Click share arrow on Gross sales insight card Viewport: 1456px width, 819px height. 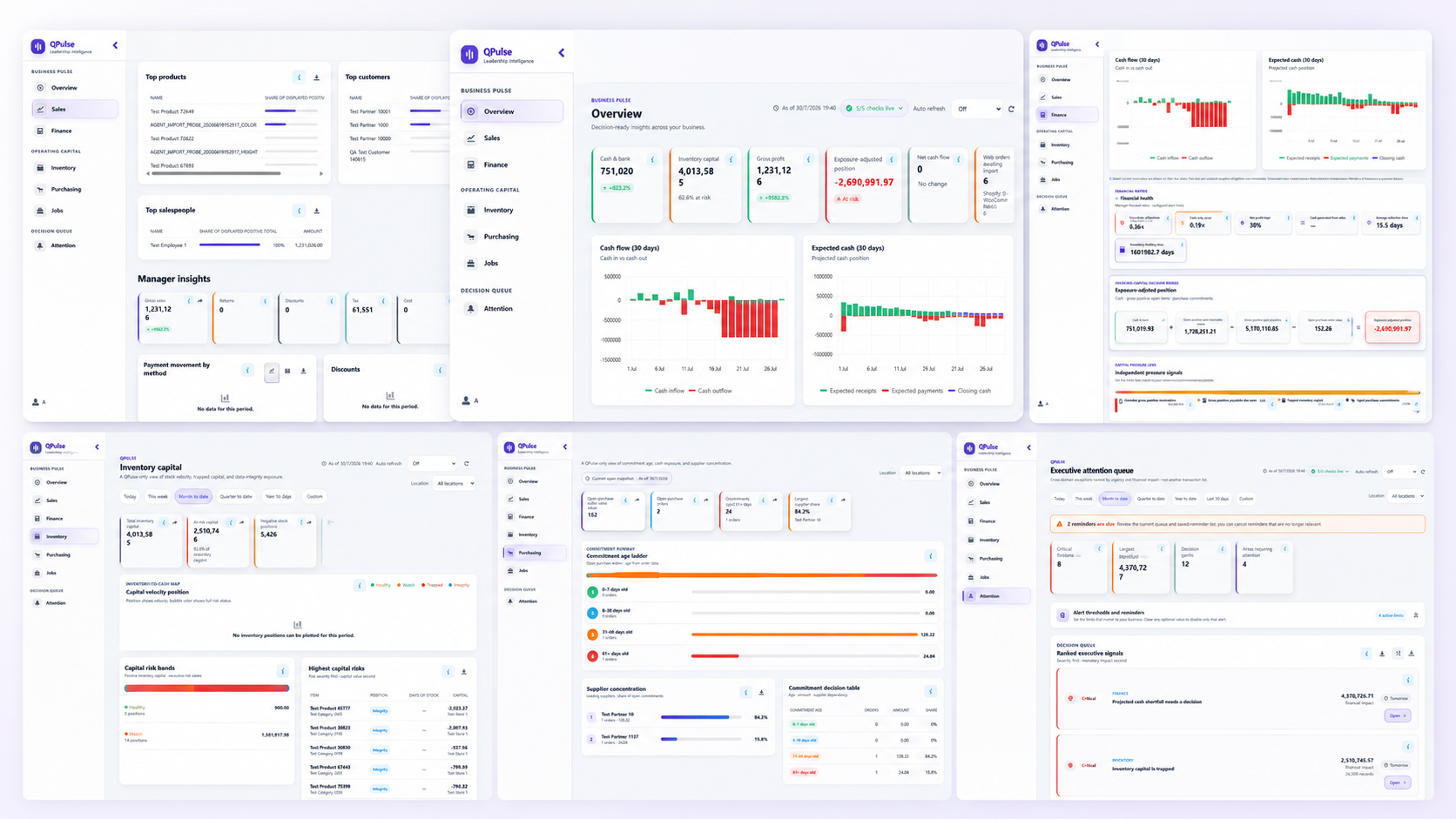pos(200,301)
